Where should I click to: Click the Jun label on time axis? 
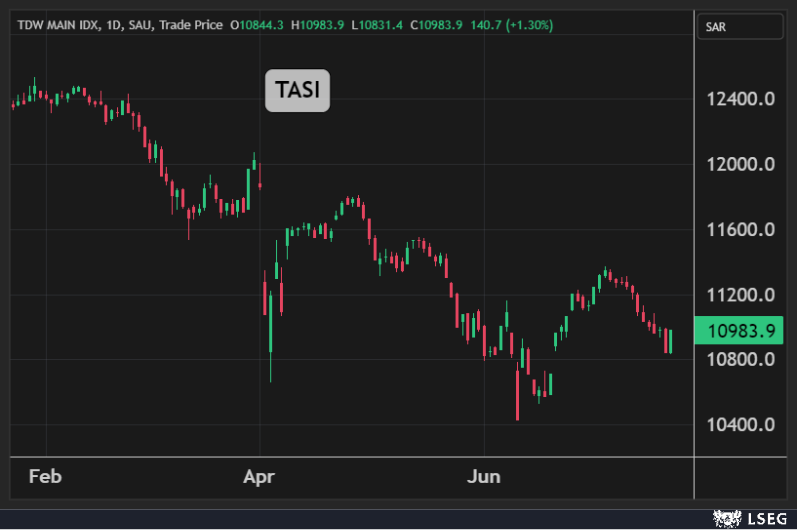click(484, 476)
